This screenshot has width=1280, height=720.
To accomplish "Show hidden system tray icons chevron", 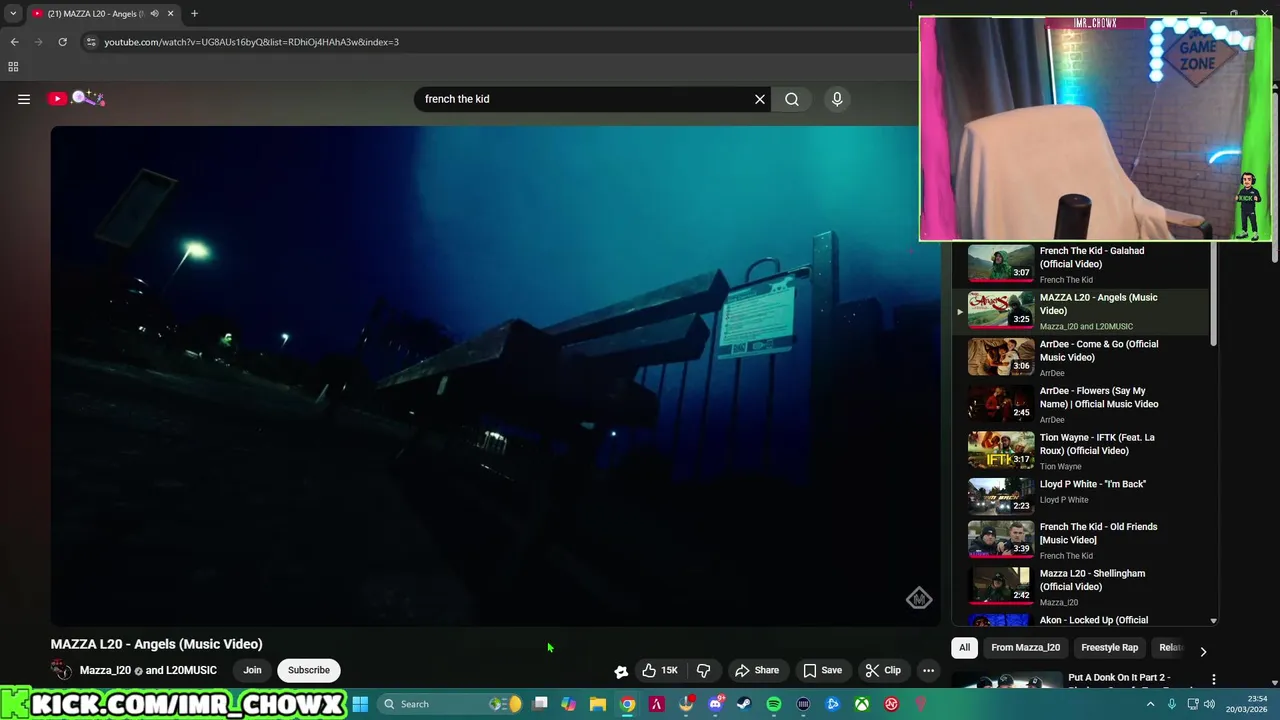I will pyautogui.click(x=1150, y=704).
